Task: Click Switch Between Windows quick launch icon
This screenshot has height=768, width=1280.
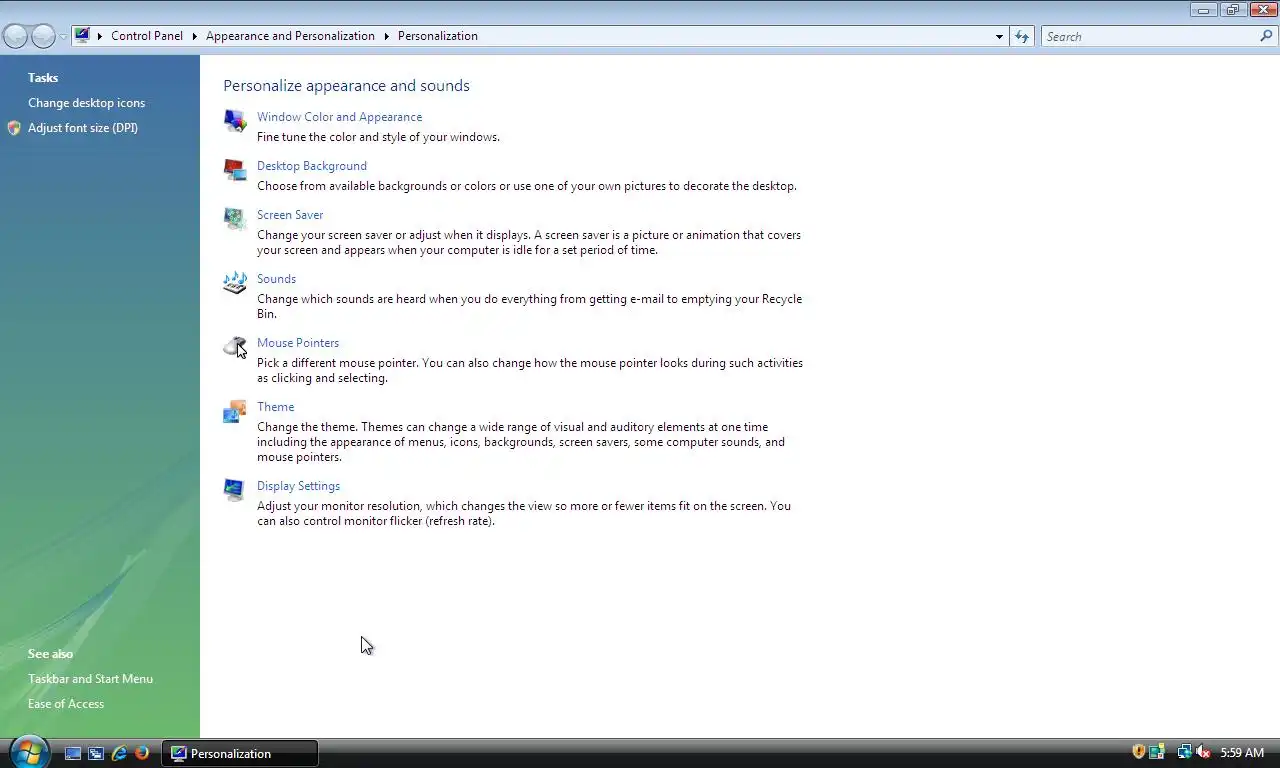Action: (x=96, y=753)
